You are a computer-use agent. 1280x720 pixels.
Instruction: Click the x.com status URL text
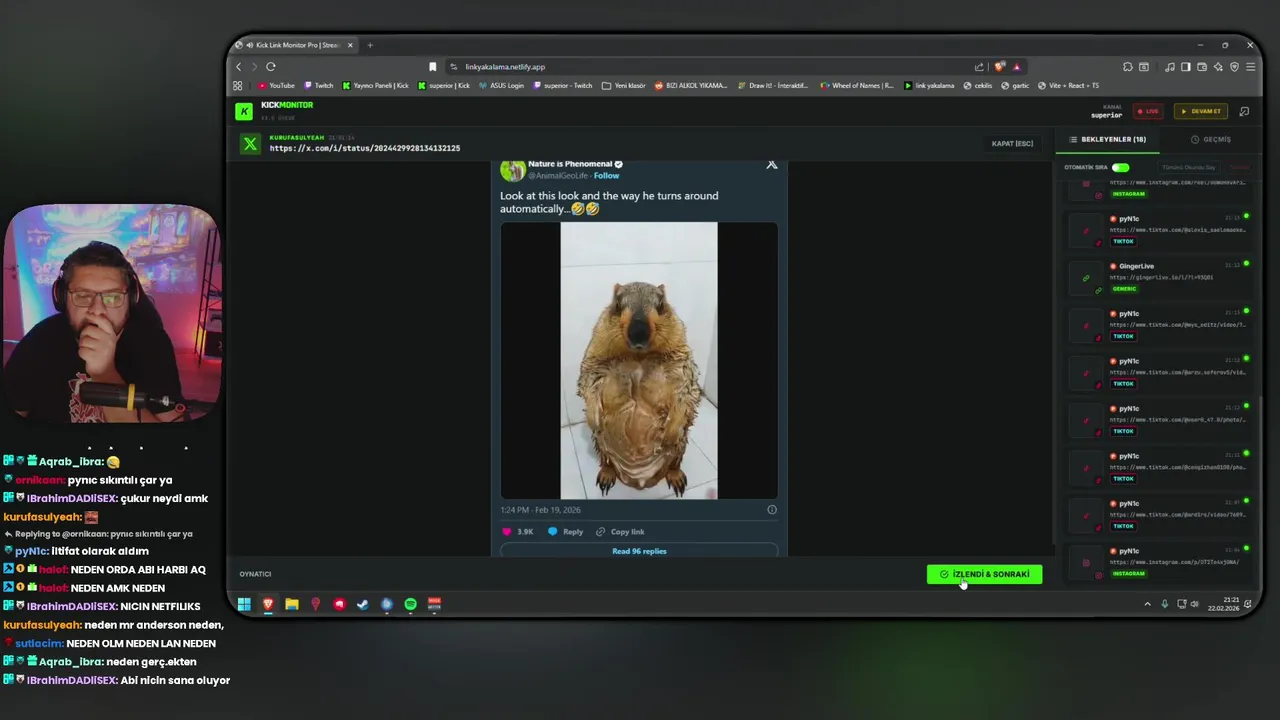tap(365, 148)
